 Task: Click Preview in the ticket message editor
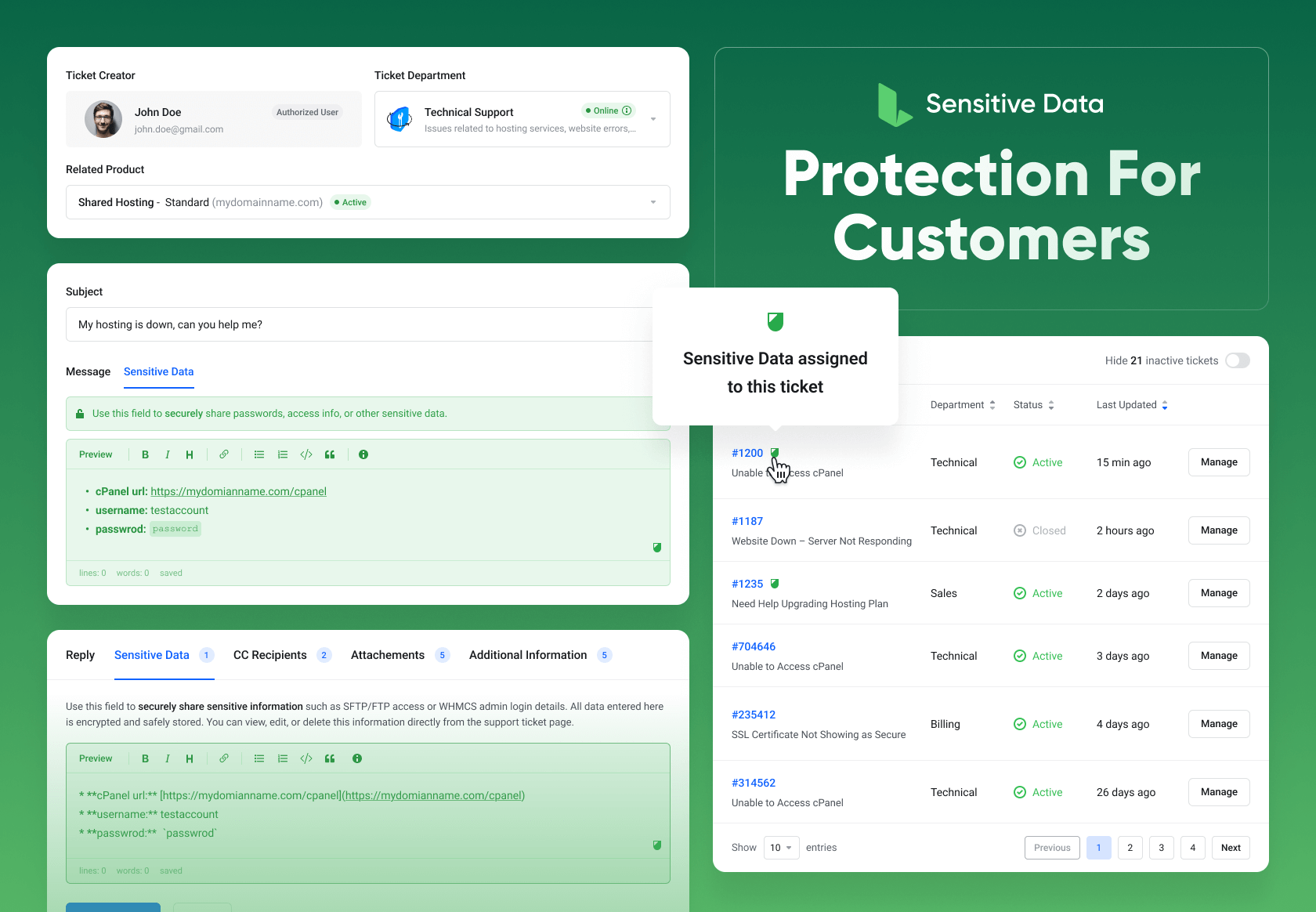pyautogui.click(x=96, y=454)
